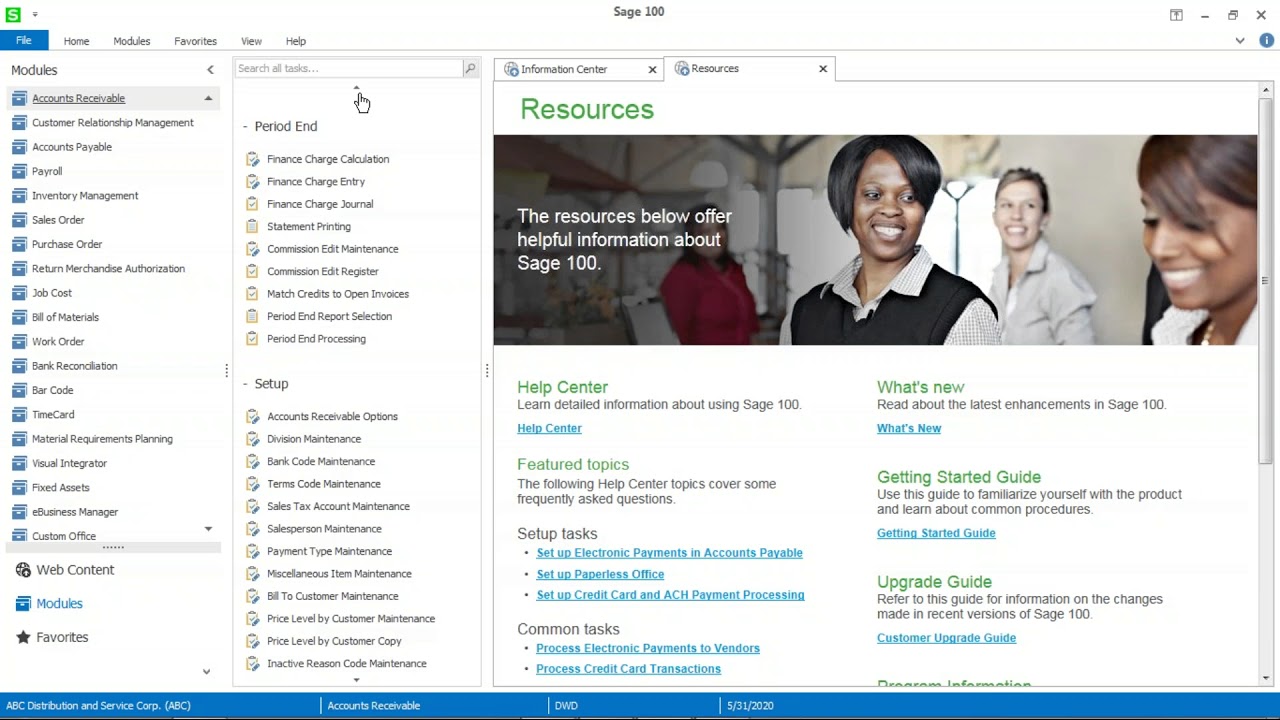Collapse the Modules panel with the chevron
The height and width of the screenshot is (720, 1280).
210,70
